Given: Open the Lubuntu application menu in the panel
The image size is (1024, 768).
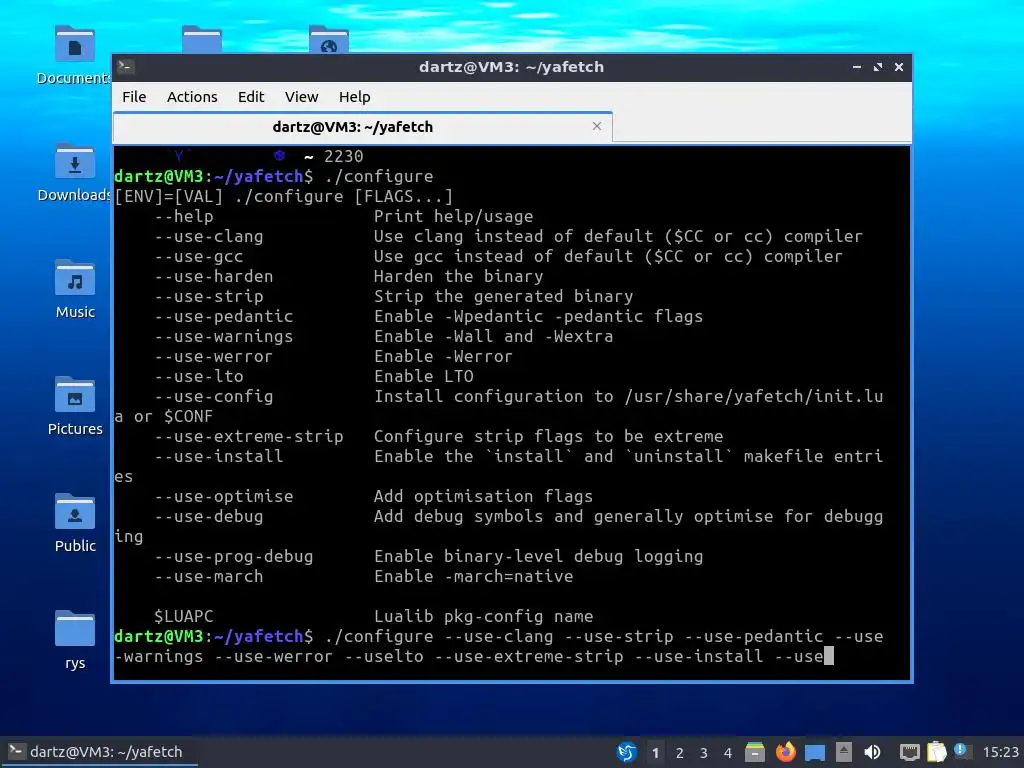Looking at the screenshot, I should pyautogui.click(x=626, y=752).
